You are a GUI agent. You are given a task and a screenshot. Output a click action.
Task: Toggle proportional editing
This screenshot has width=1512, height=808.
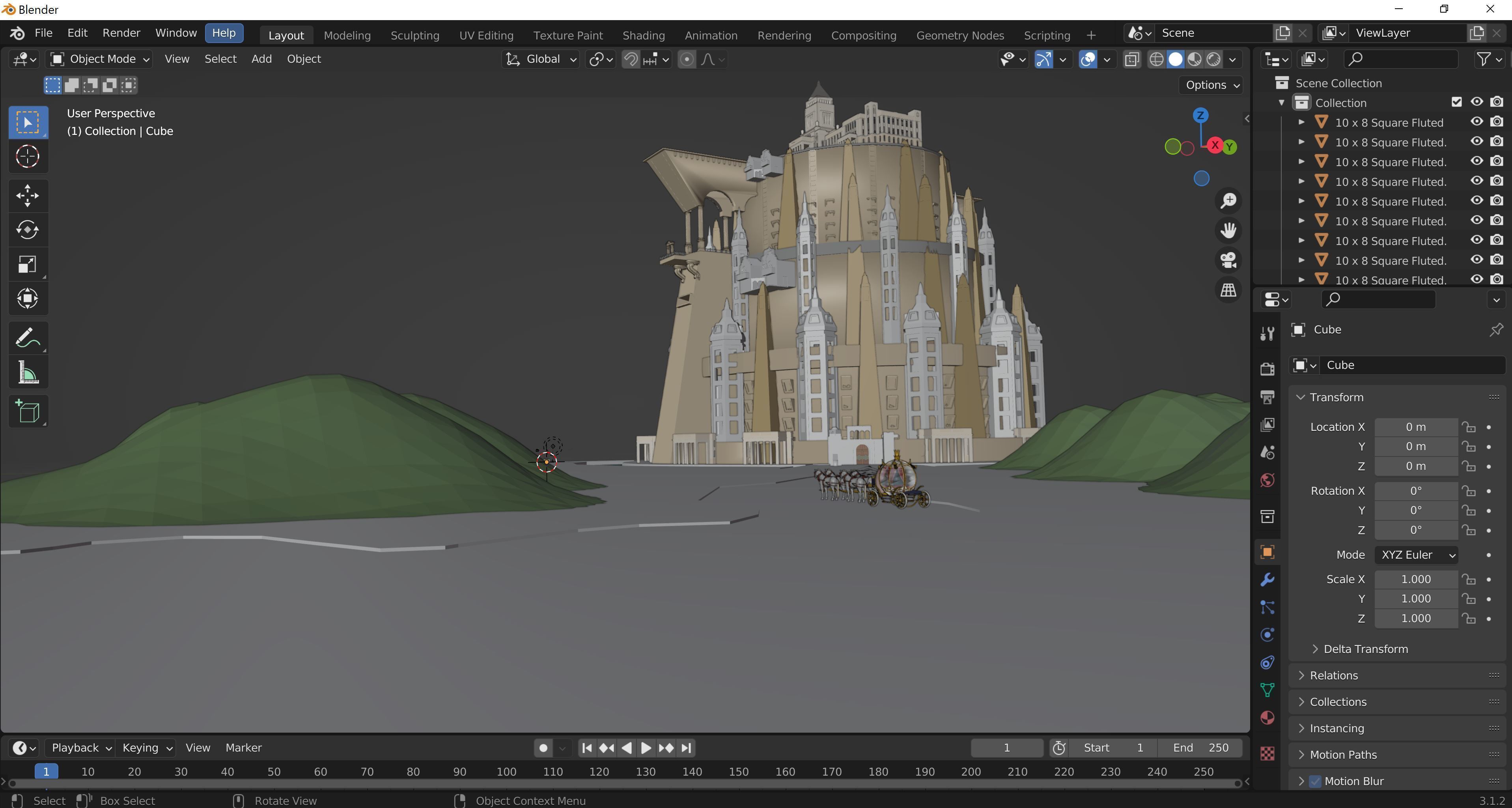coord(687,59)
